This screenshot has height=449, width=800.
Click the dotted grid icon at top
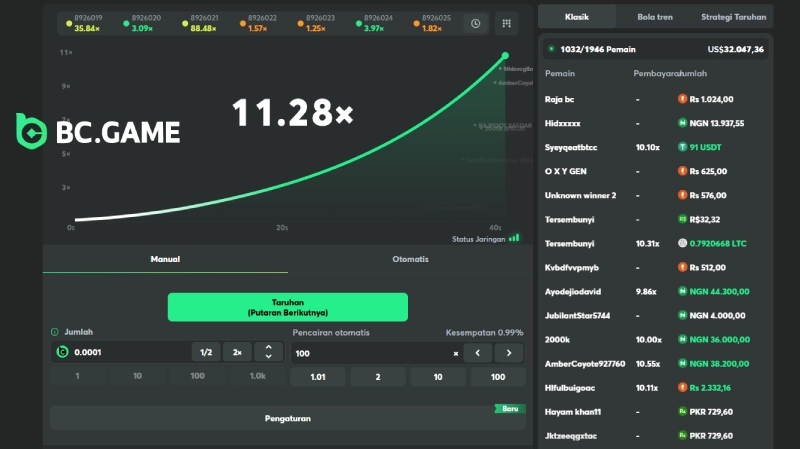pos(507,23)
